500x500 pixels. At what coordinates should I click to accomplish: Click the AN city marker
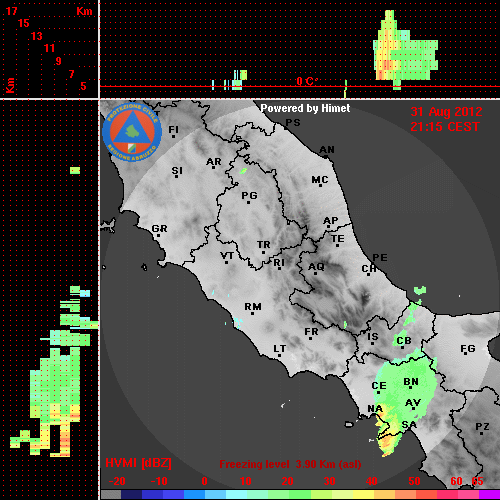tap(326, 156)
